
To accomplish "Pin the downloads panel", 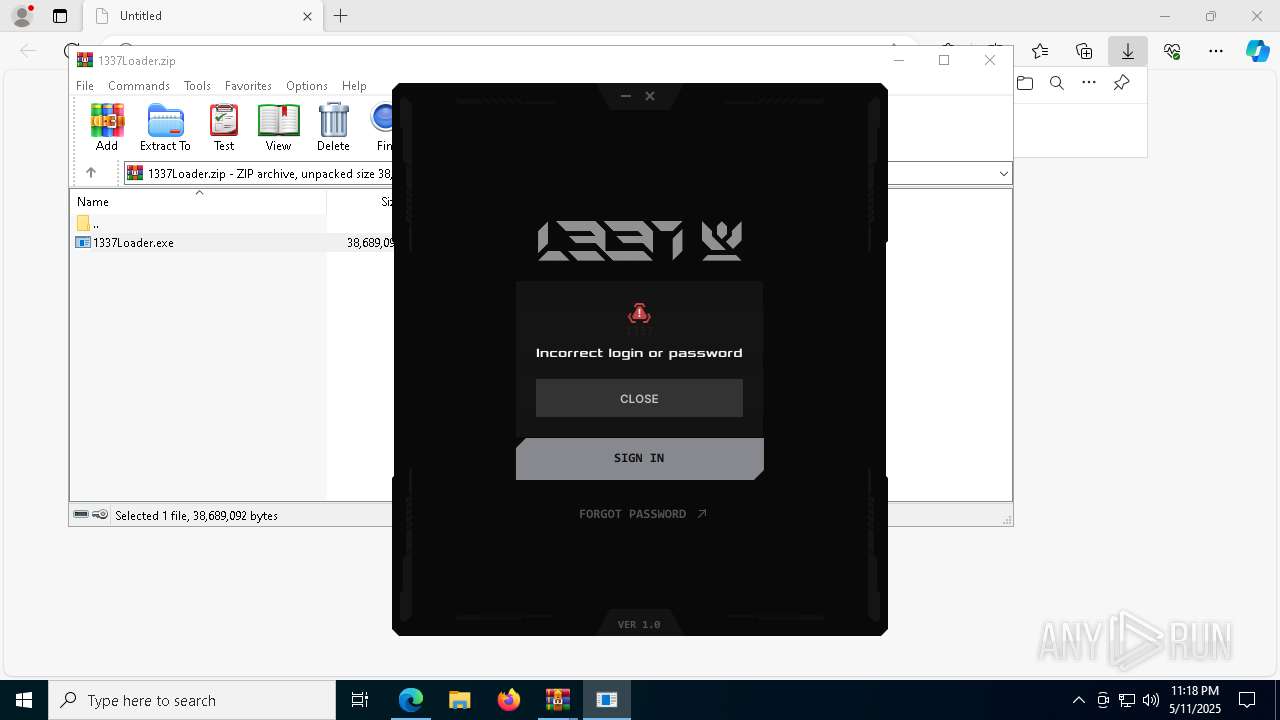I will pos(1122,83).
